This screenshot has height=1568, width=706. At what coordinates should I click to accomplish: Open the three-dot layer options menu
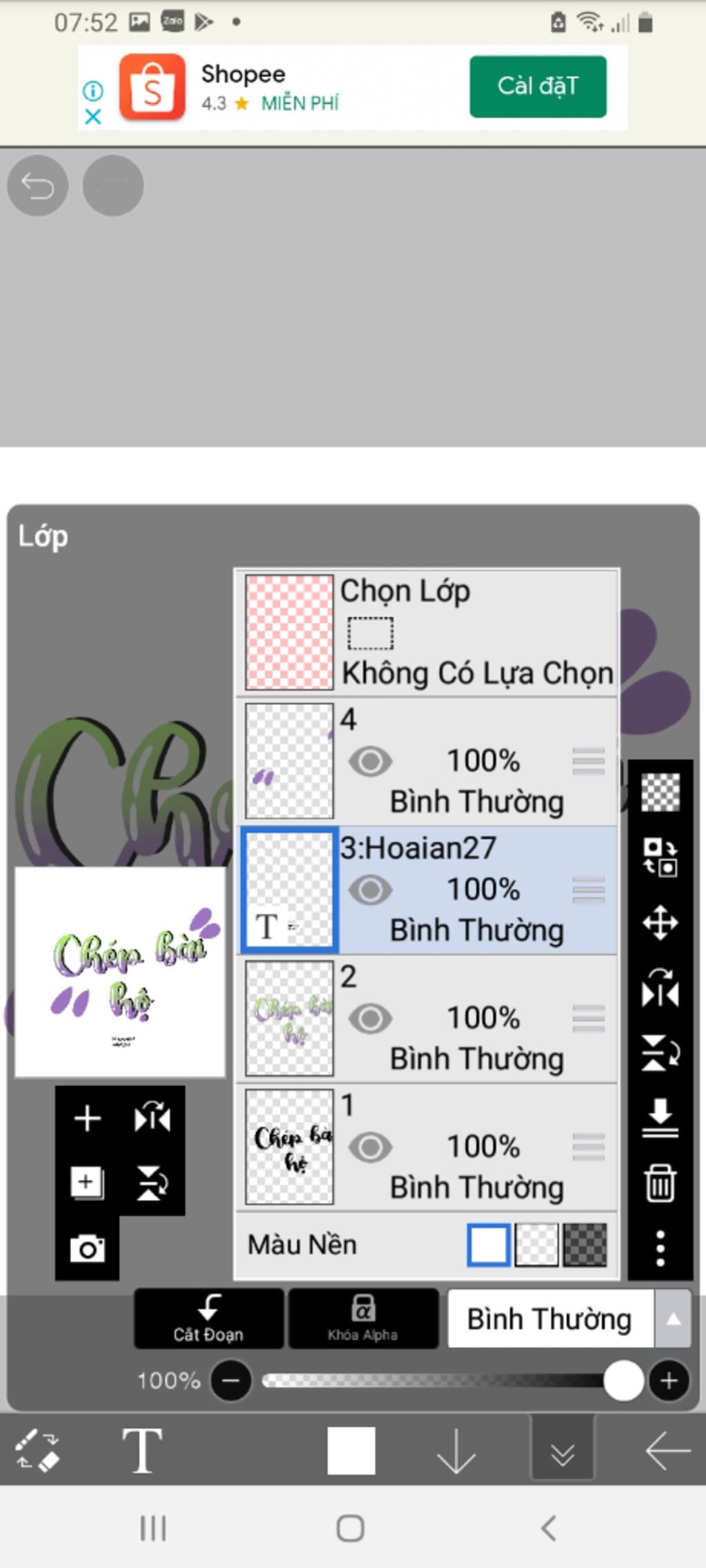pos(660,1248)
